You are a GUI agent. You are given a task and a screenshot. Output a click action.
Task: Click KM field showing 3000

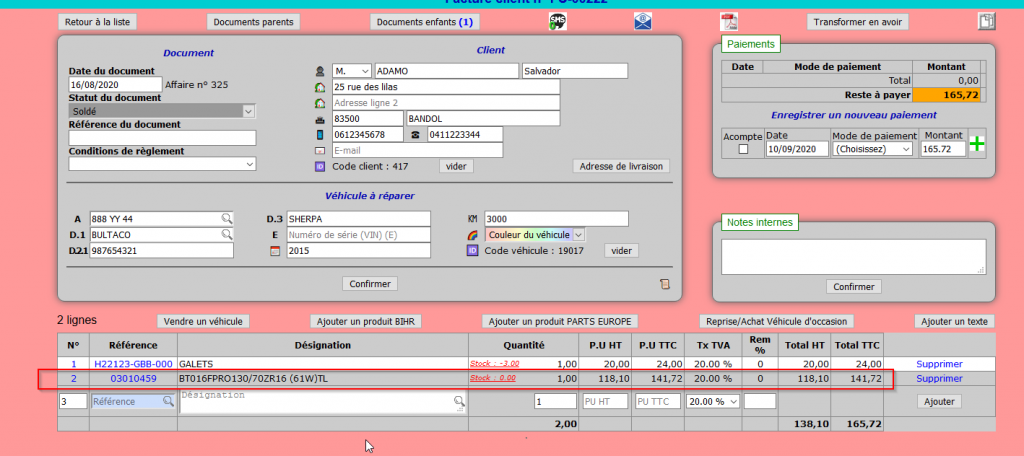555,218
